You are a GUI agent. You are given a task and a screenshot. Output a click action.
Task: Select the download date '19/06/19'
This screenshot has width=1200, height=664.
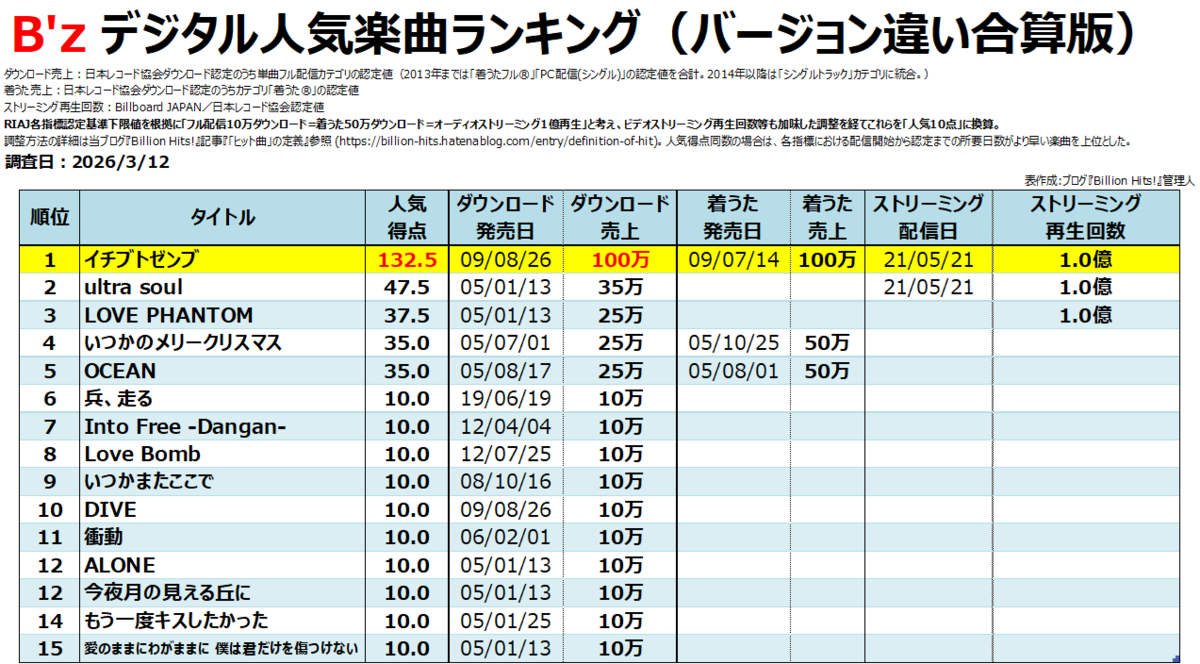click(x=506, y=398)
